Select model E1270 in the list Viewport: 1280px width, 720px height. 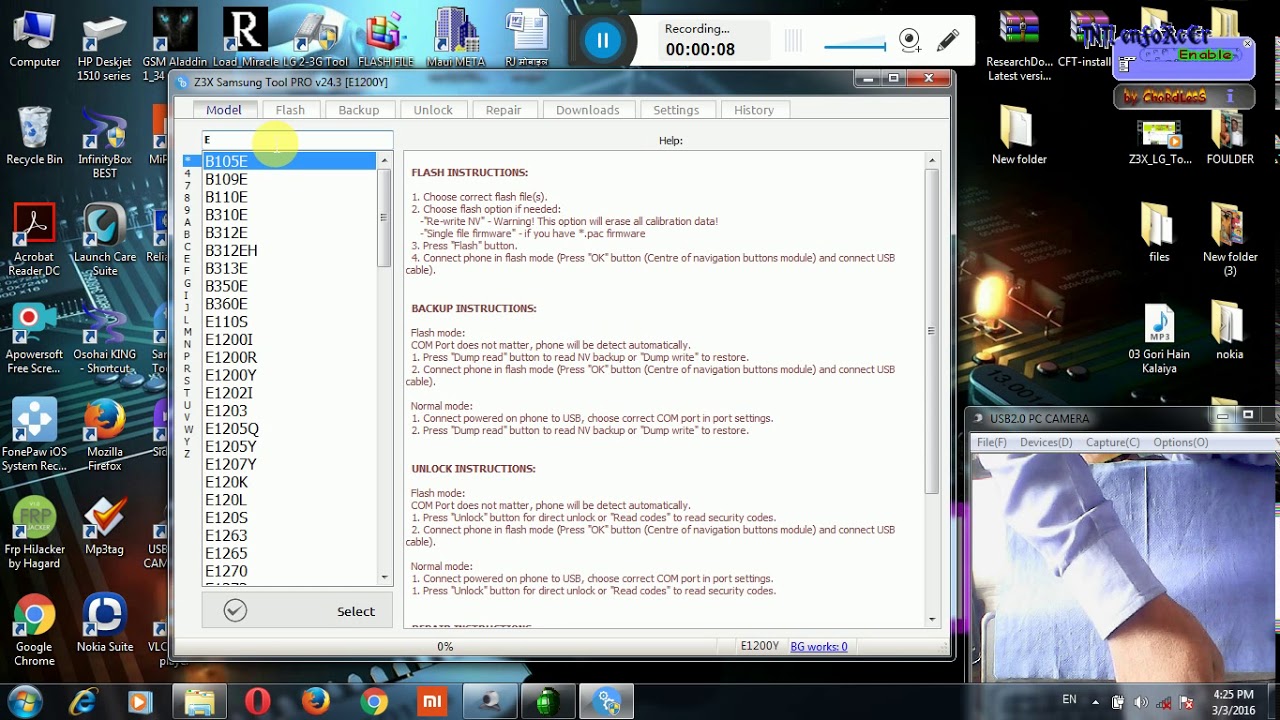[x=290, y=571]
